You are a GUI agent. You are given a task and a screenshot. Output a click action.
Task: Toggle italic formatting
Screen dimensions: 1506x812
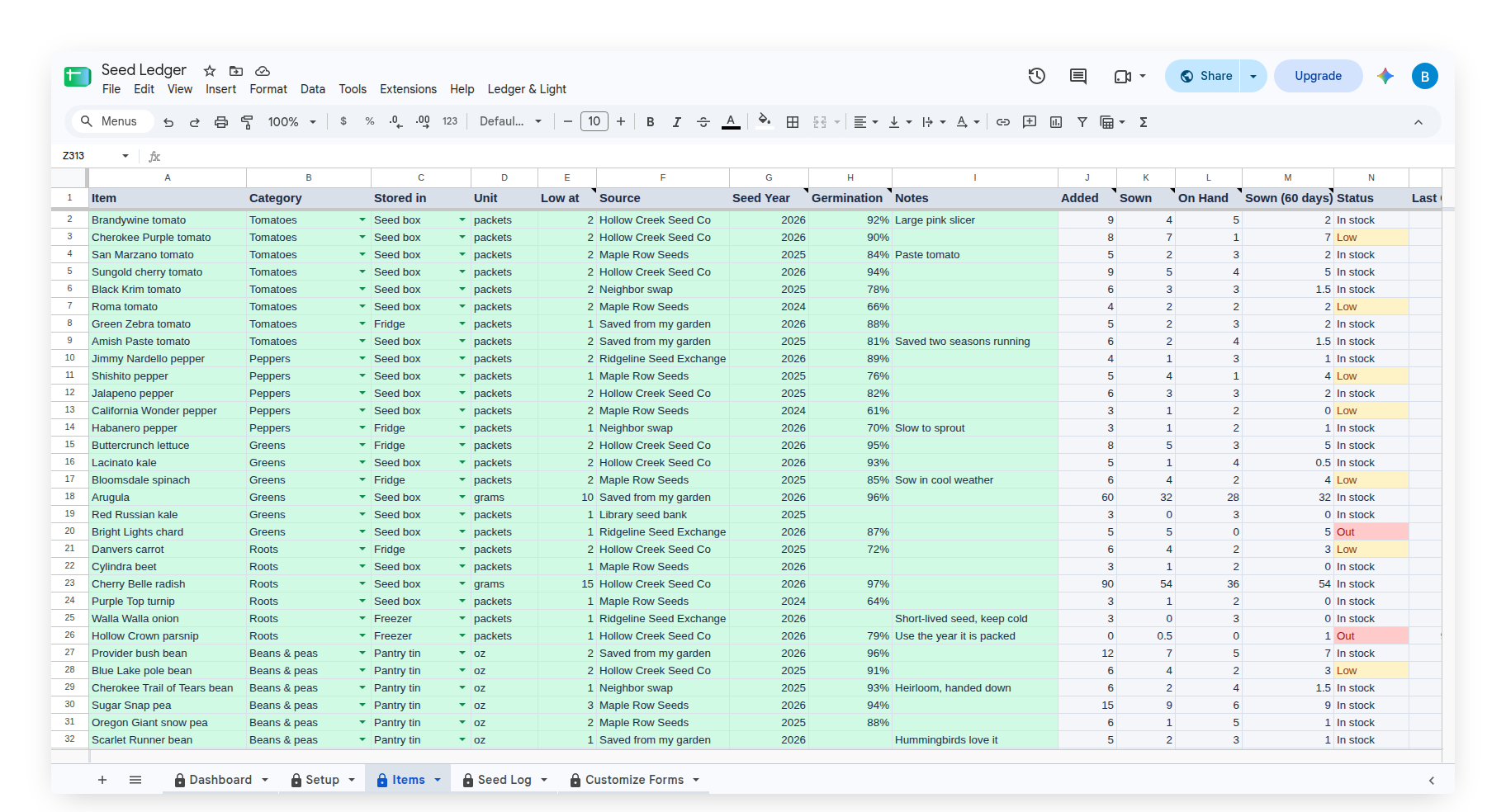click(677, 122)
